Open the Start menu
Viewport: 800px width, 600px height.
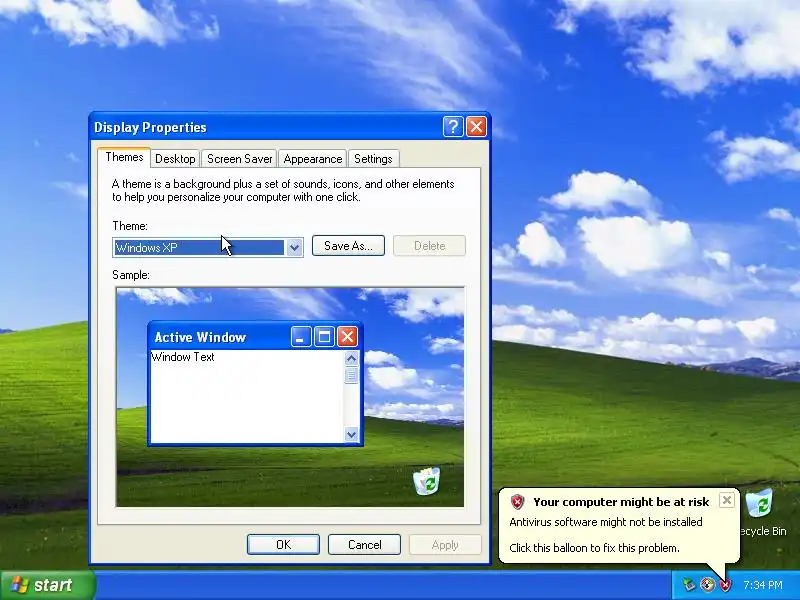[47, 585]
